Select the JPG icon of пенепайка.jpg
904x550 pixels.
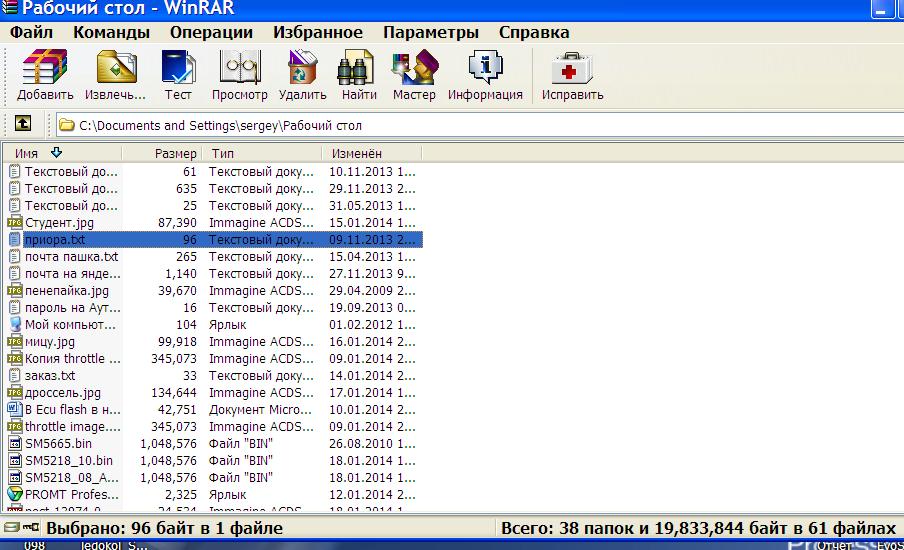[x=15, y=291]
